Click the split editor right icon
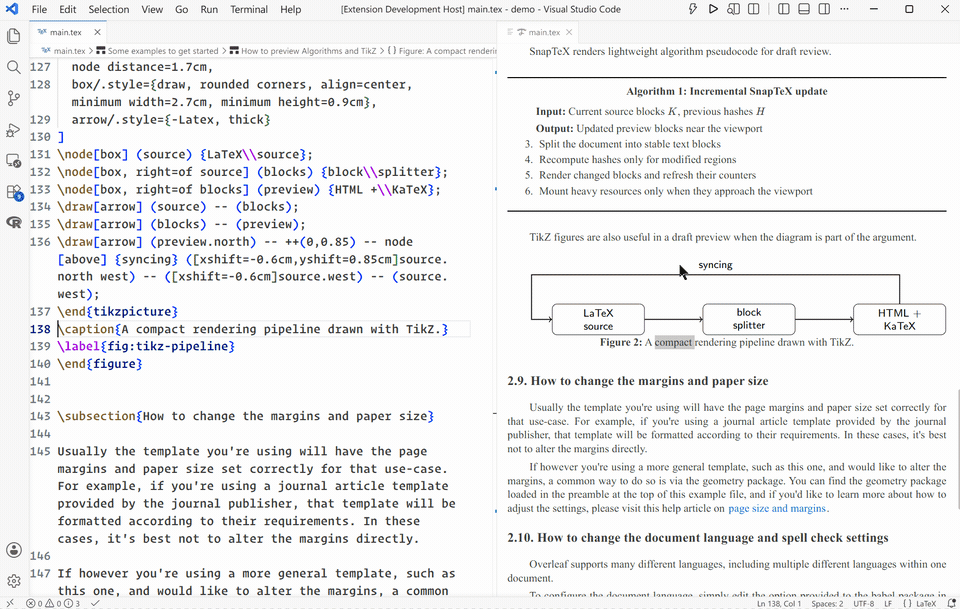This screenshot has height=609, width=960. pos(754,9)
